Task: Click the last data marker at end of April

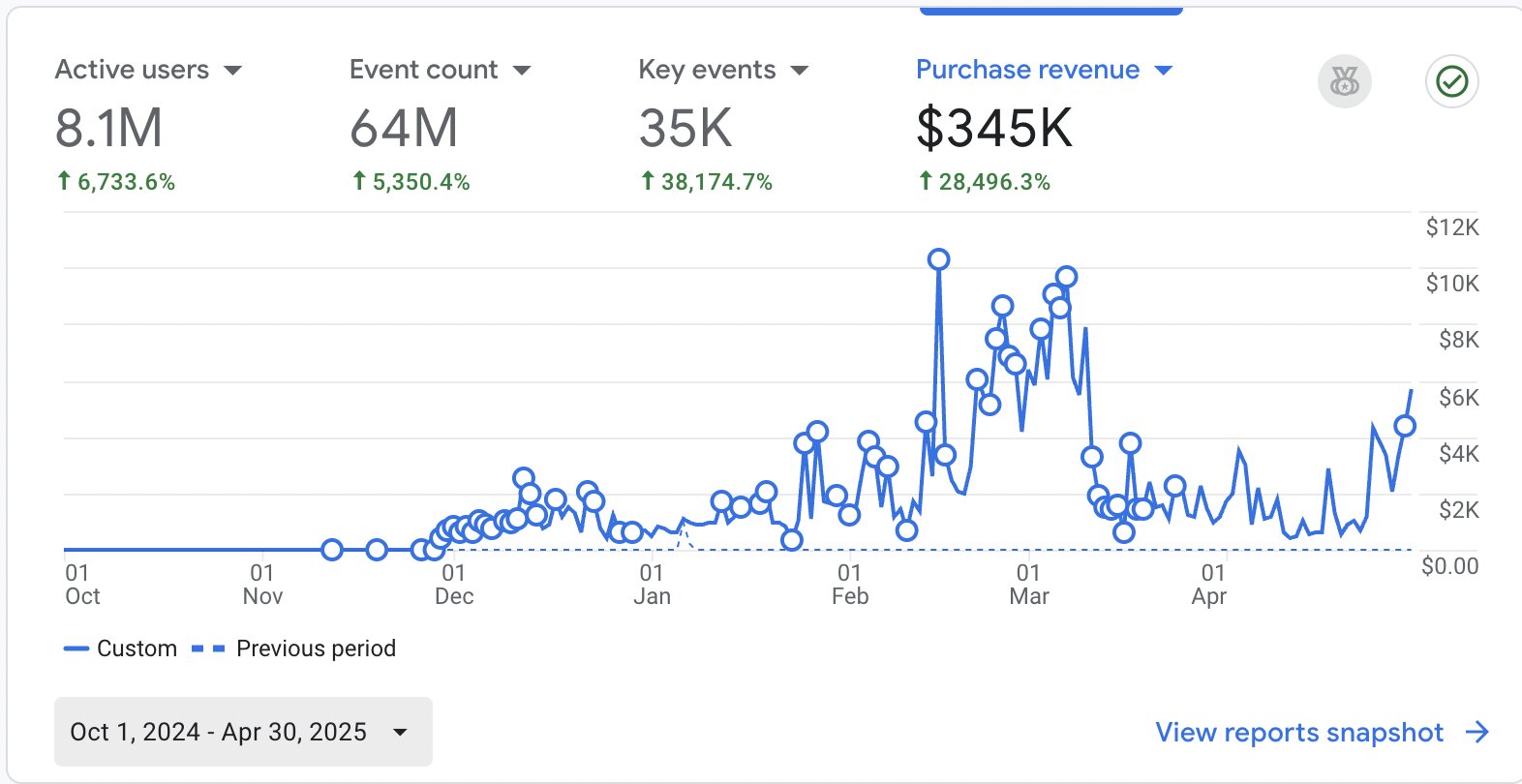Action: coord(1405,426)
